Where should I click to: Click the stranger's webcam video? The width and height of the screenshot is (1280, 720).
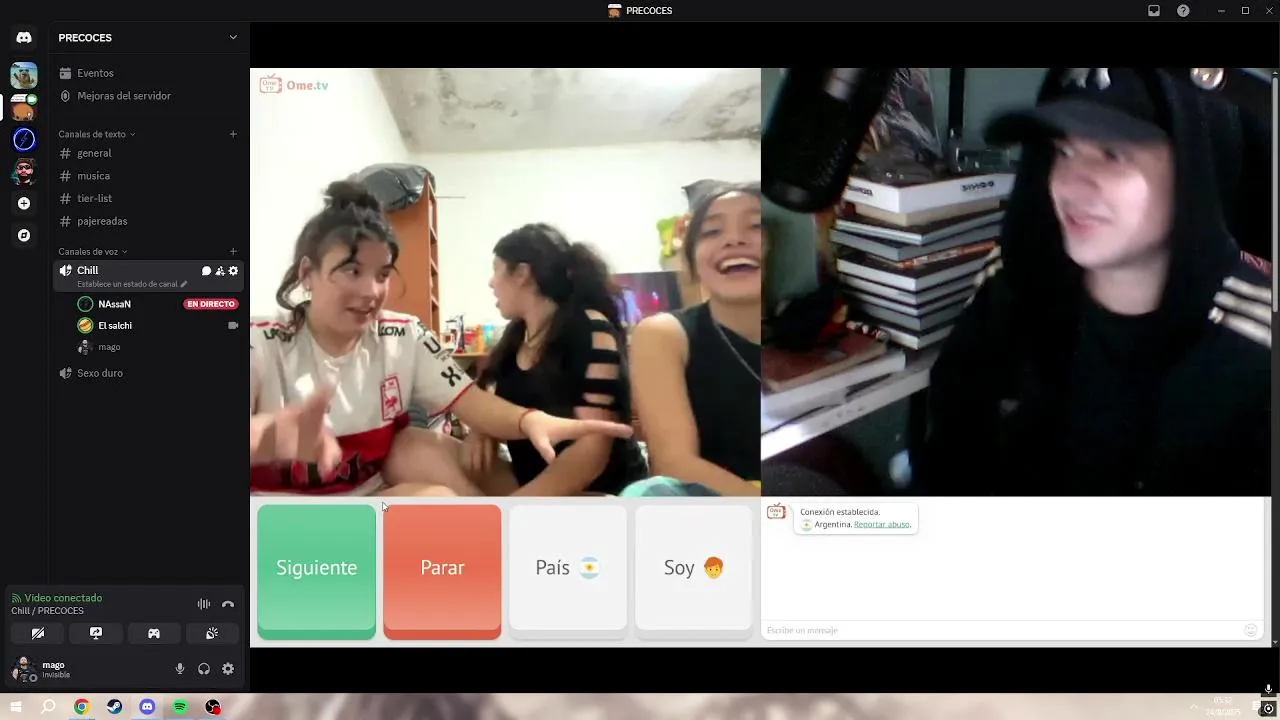505,282
